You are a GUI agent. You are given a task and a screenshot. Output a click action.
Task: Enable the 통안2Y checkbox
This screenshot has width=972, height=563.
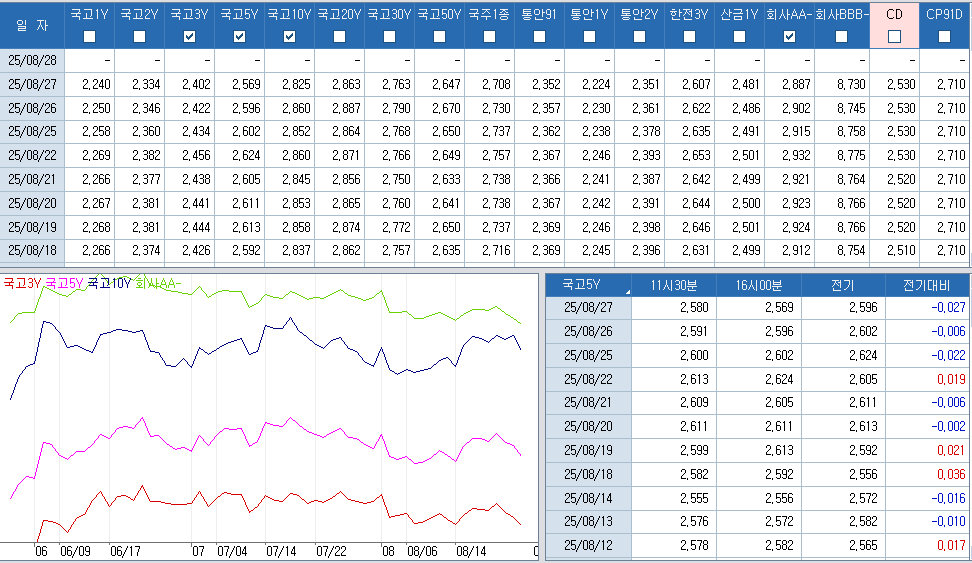point(639,37)
